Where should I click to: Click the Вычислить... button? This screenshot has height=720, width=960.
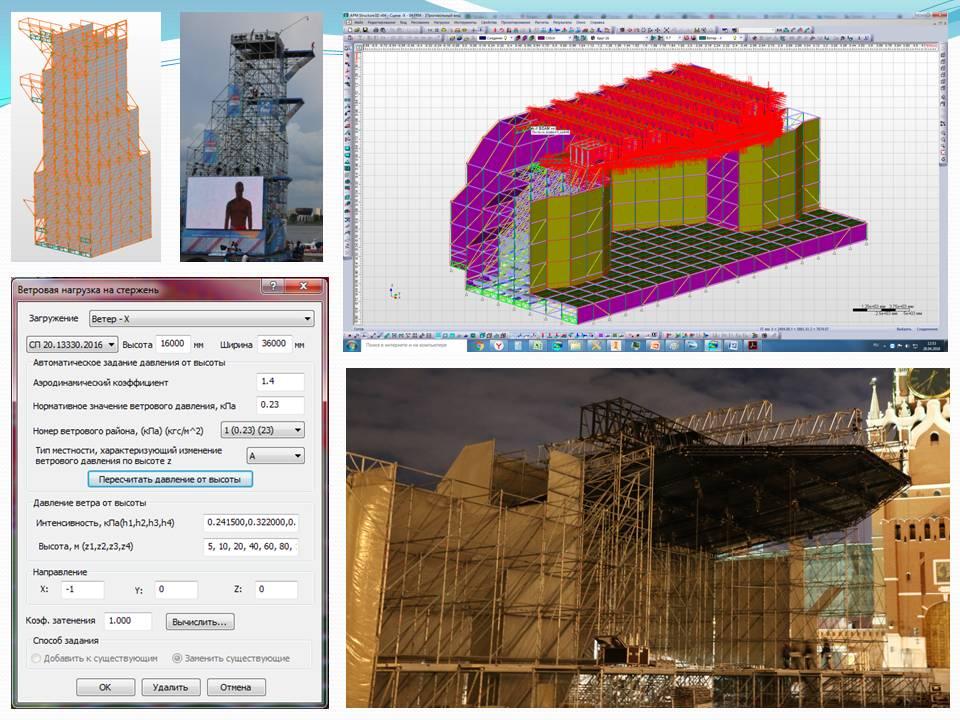[x=200, y=622]
